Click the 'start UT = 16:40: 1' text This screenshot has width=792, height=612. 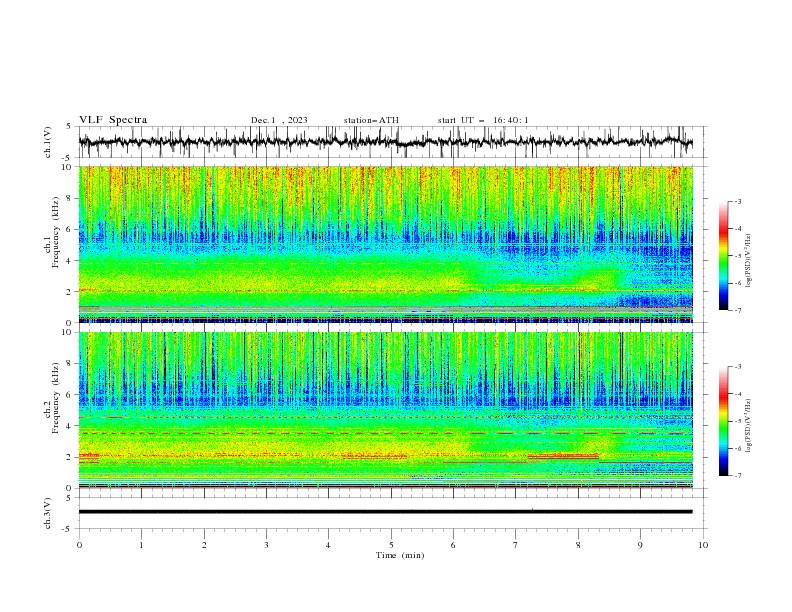[x=483, y=120]
